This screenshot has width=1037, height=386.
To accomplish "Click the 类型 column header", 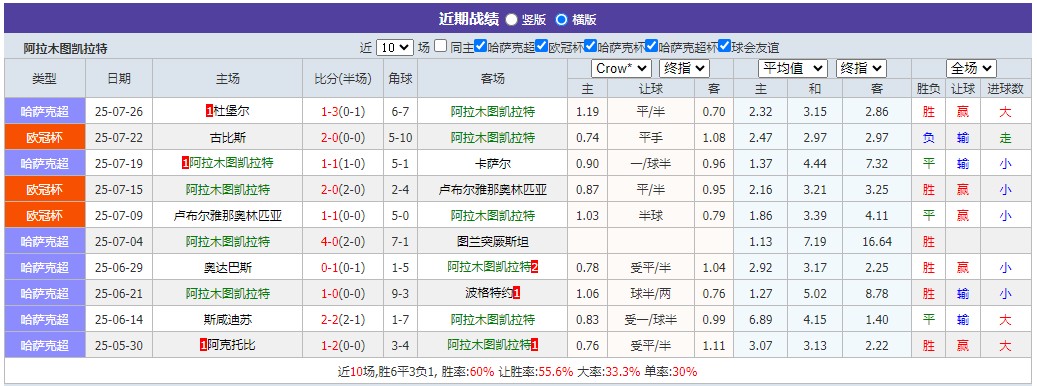I will pyautogui.click(x=45, y=79).
